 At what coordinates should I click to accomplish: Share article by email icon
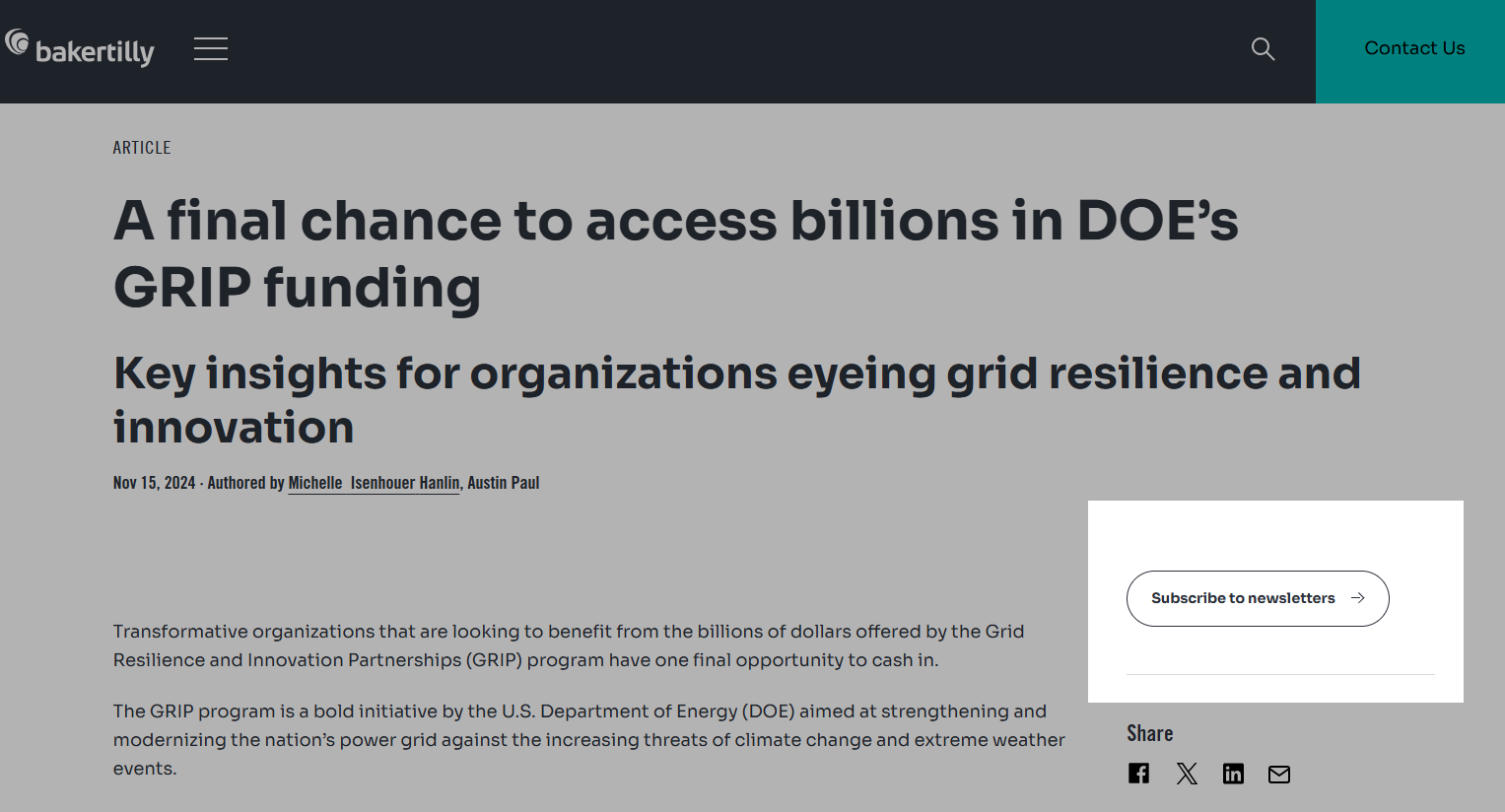[x=1279, y=774]
